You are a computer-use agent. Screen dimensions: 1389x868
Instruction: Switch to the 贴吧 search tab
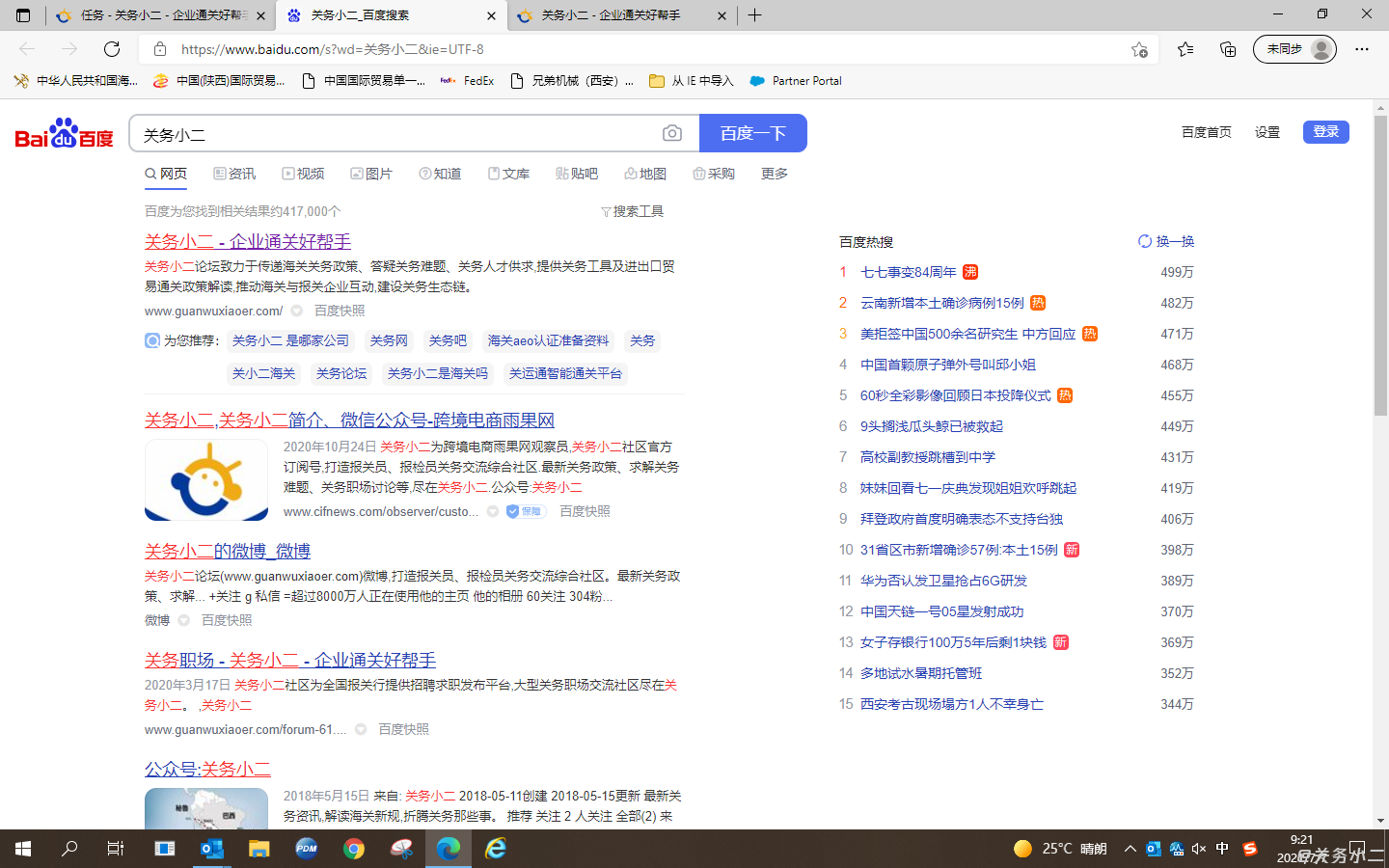(x=577, y=174)
